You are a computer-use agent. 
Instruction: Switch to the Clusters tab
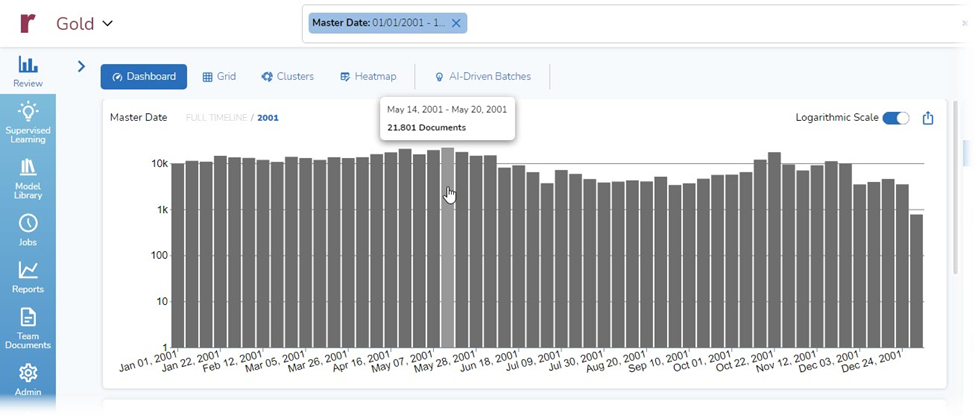click(287, 76)
